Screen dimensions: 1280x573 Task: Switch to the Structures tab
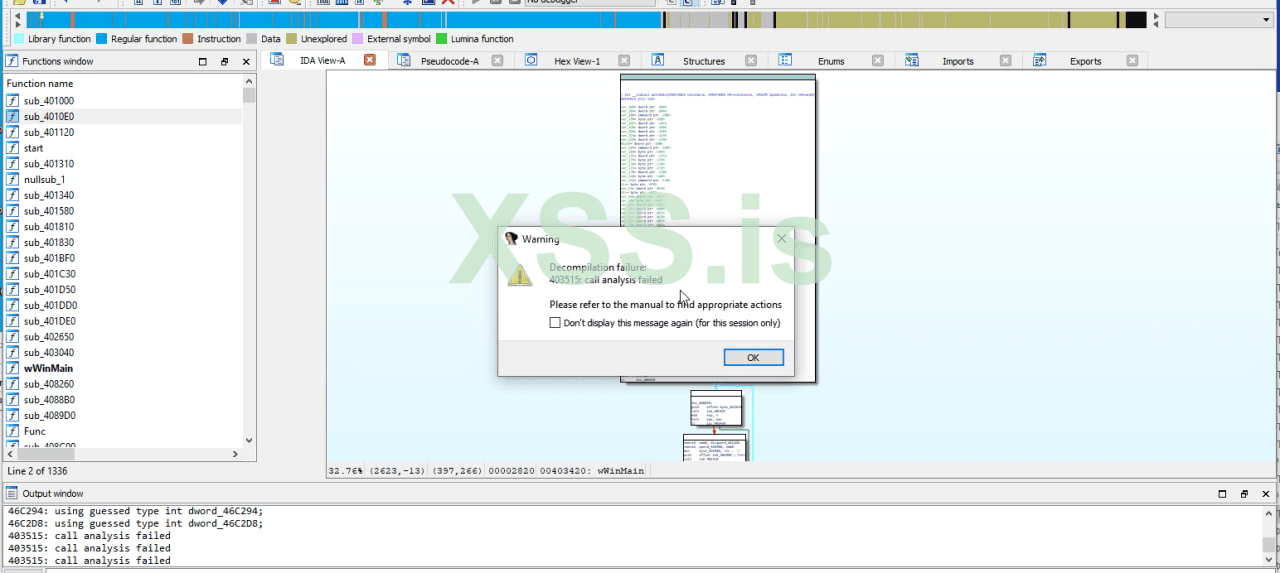(x=704, y=61)
